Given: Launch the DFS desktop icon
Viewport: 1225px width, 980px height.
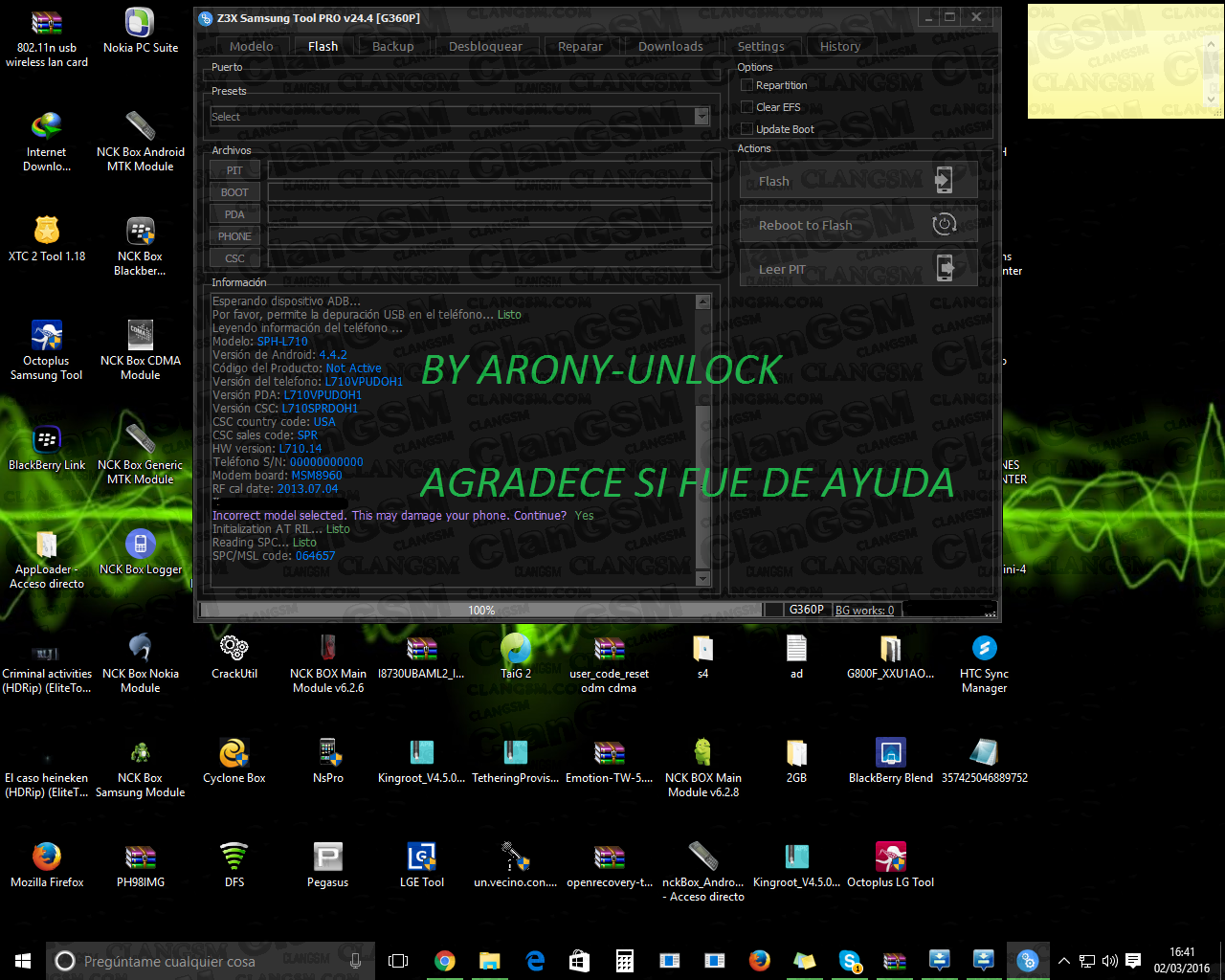Looking at the screenshot, I should 234,865.
